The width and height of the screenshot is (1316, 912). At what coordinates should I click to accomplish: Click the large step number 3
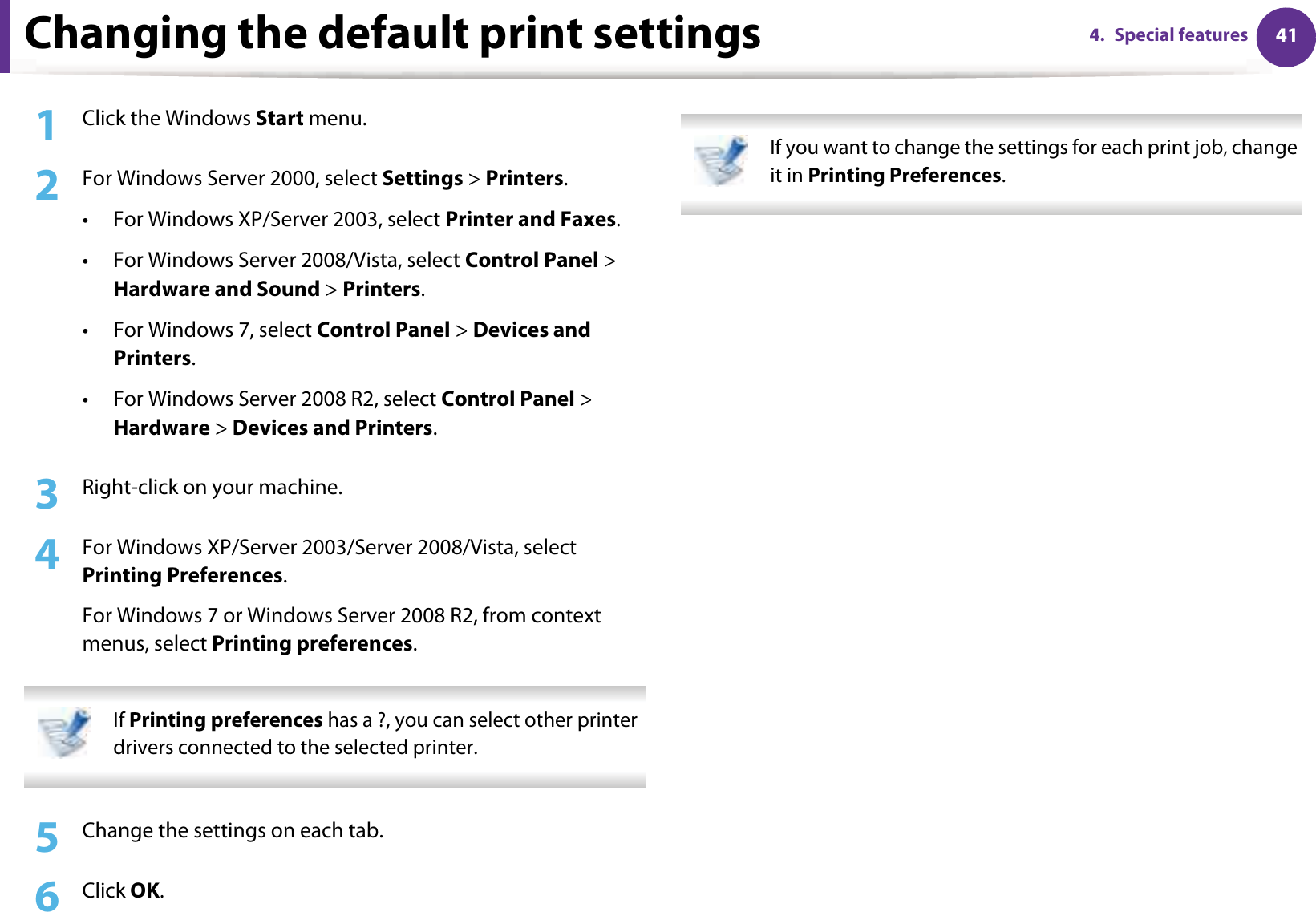47,493
